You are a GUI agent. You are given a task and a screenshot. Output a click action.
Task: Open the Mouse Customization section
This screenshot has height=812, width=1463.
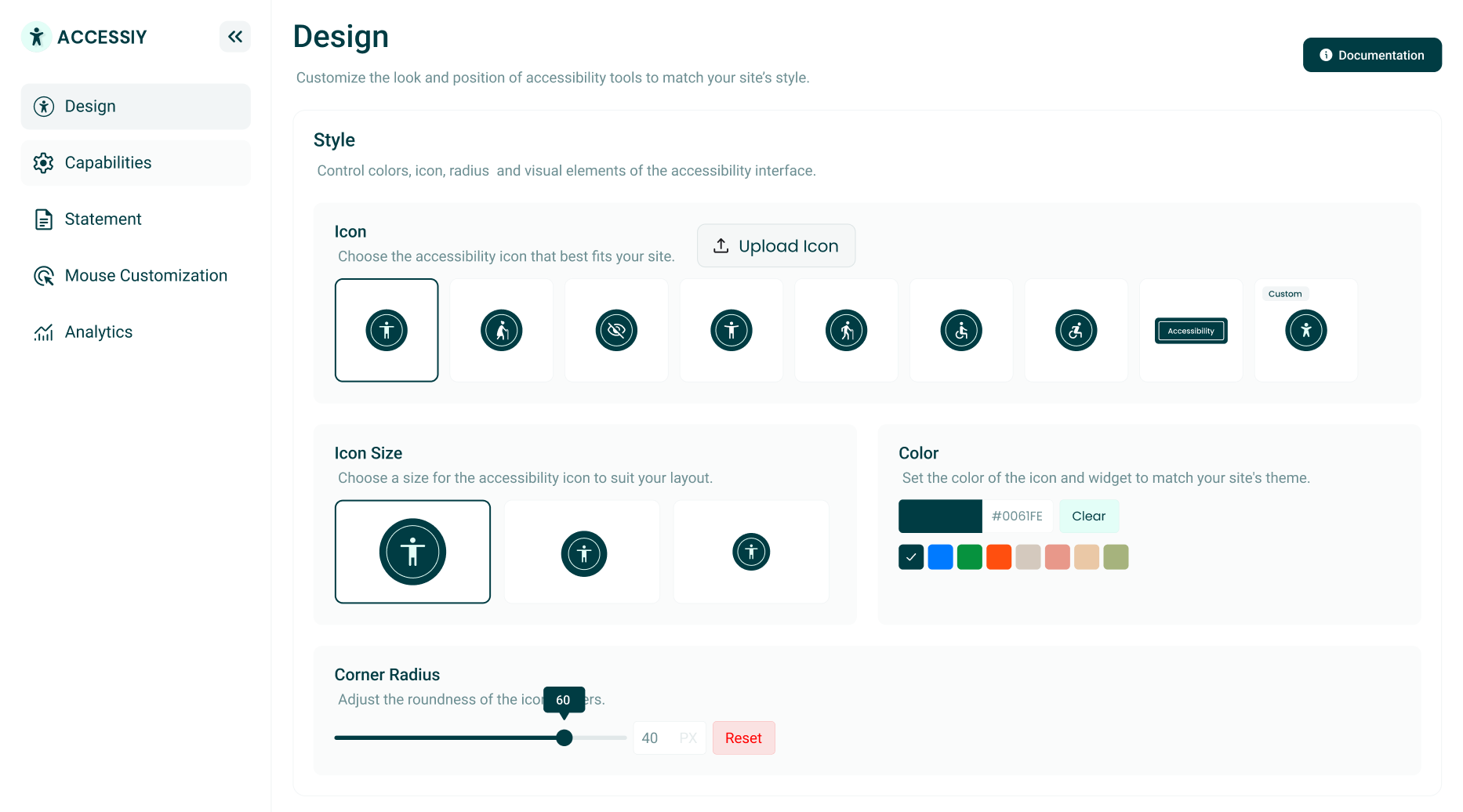click(146, 275)
